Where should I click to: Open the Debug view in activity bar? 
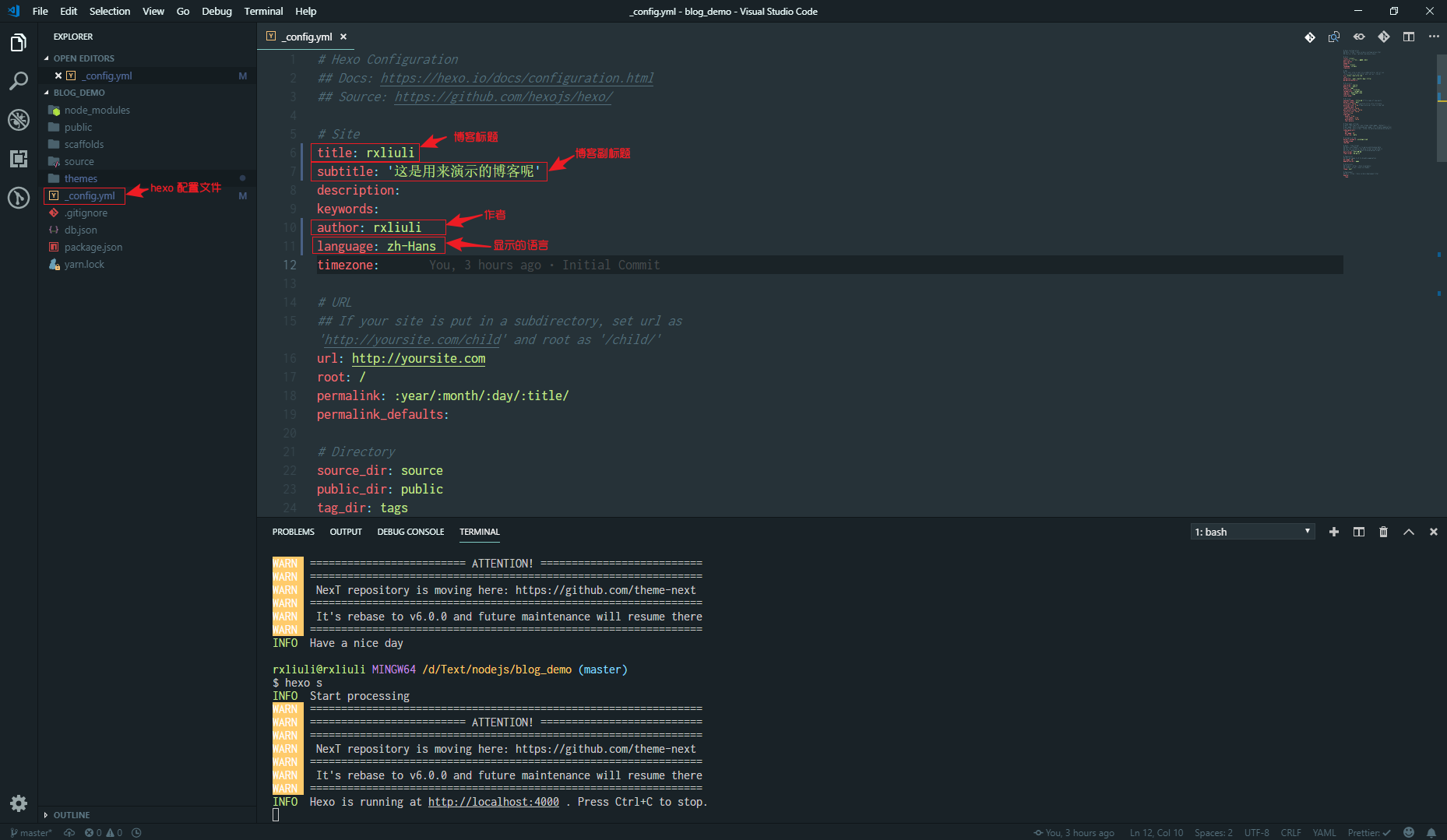(19, 120)
